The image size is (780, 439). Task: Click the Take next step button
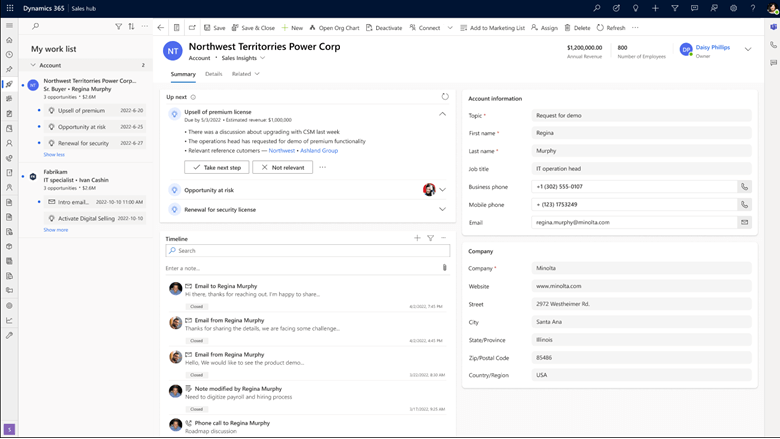tap(216, 168)
